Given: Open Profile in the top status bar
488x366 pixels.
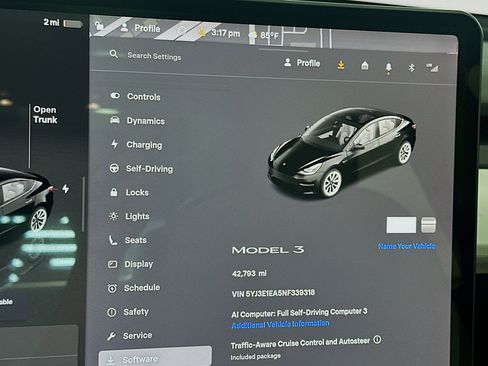Looking at the screenshot, I should click(x=140, y=28).
